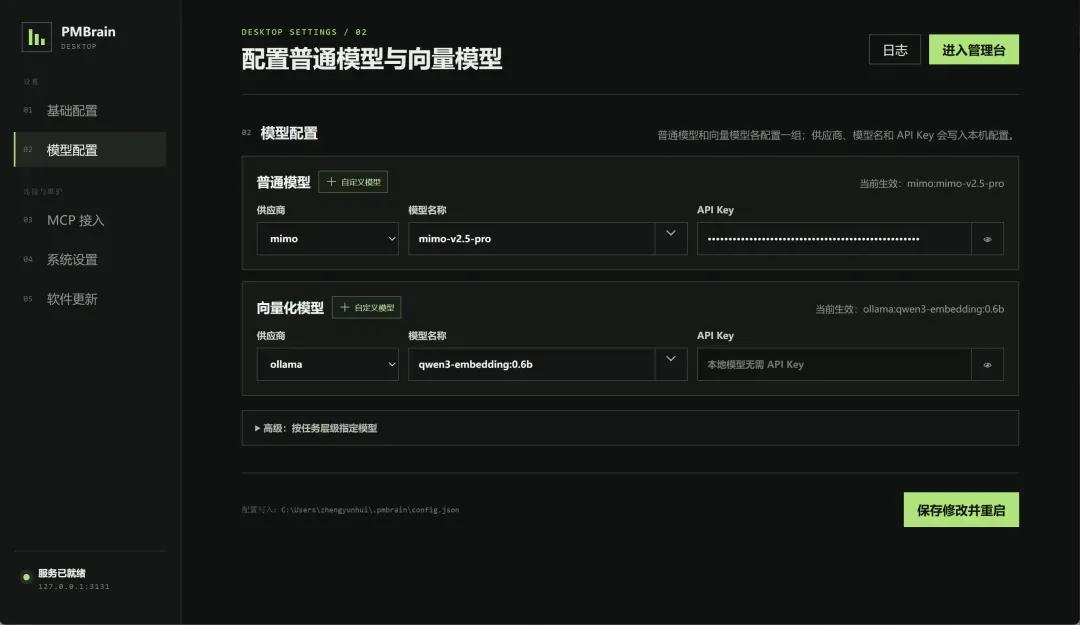
Task: Click the green service status dot
Action: tap(26, 577)
